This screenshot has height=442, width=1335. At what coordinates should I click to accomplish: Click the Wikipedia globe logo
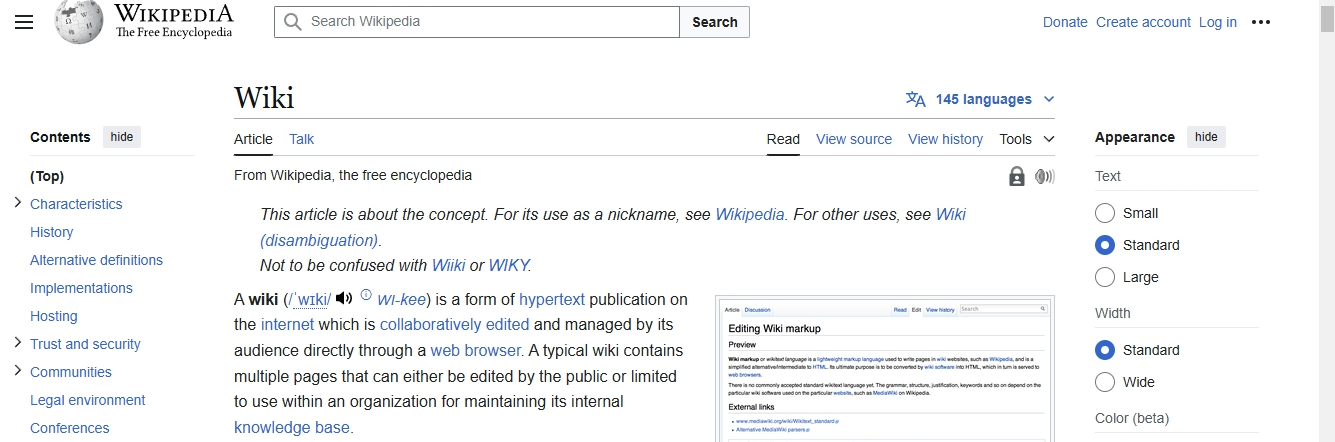click(x=79, y=22)
